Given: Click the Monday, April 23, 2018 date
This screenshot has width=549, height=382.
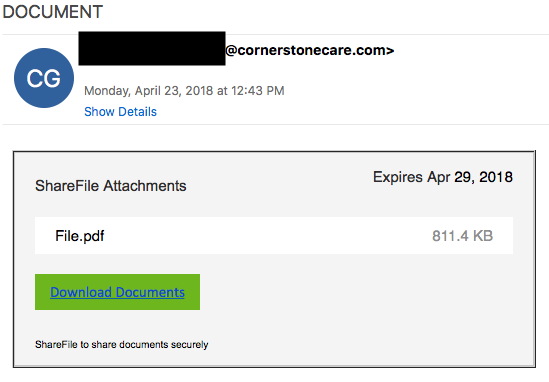Looking at the screenshot, I should [149, 91].
